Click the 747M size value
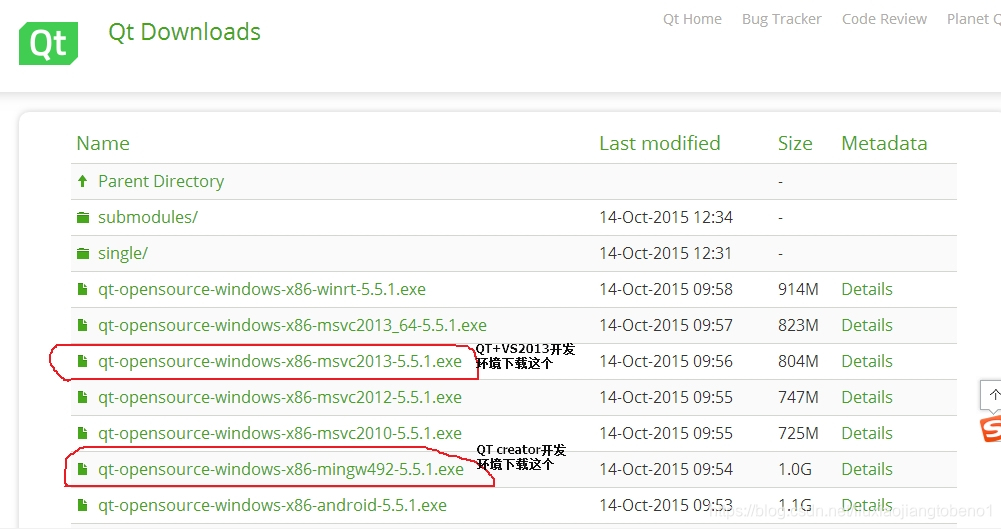 tap(798, 397)
